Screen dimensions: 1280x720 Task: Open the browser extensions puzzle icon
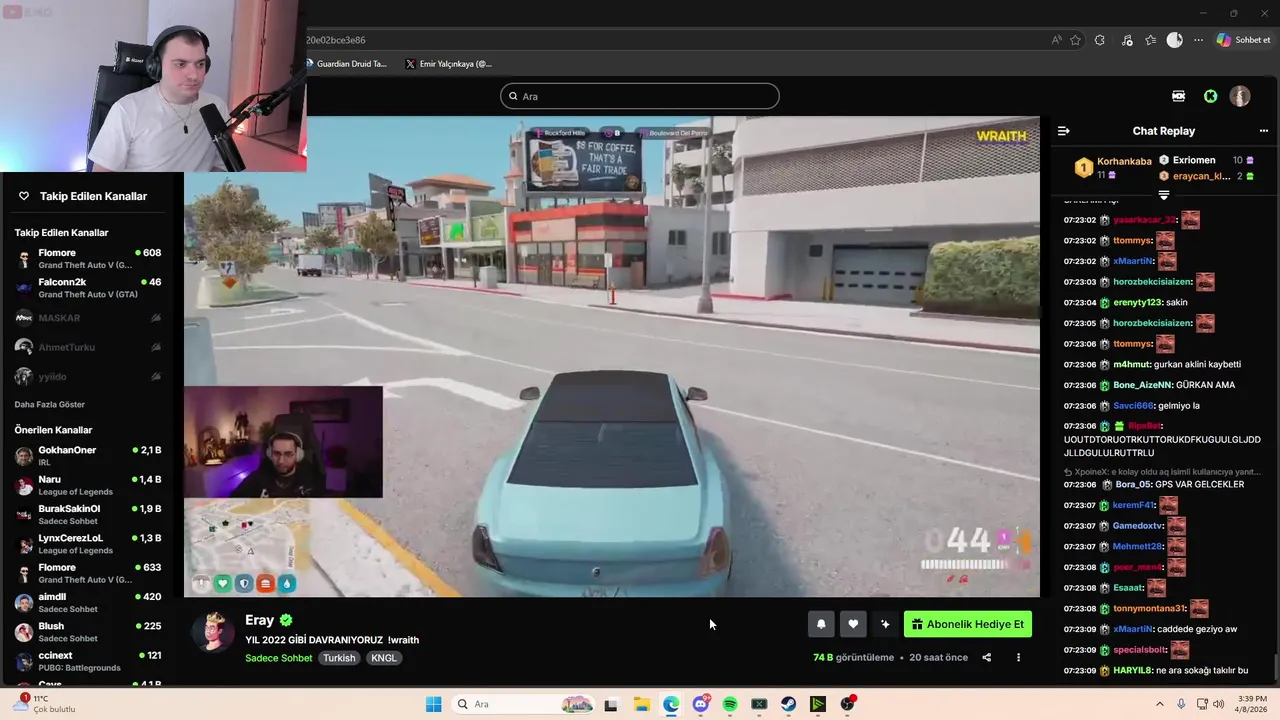tap(1100, 40)
